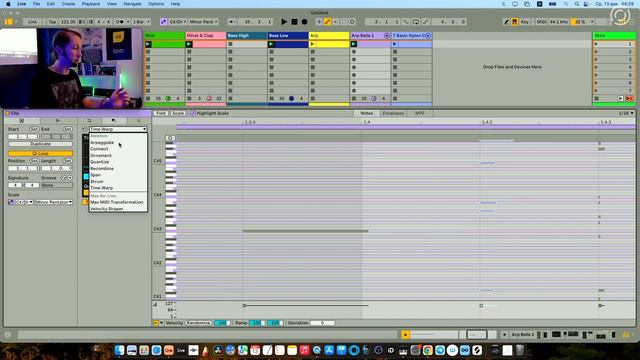640x360 pixels.
Task: Switch to the Notes tab
Action: pyautogui.click(x=367, y=113)
